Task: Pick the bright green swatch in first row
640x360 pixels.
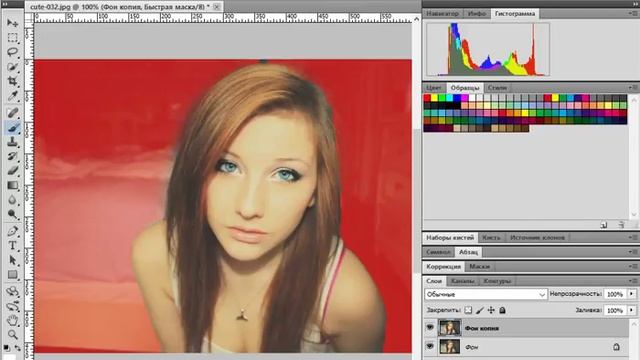Action: click(x=442, y=98)
